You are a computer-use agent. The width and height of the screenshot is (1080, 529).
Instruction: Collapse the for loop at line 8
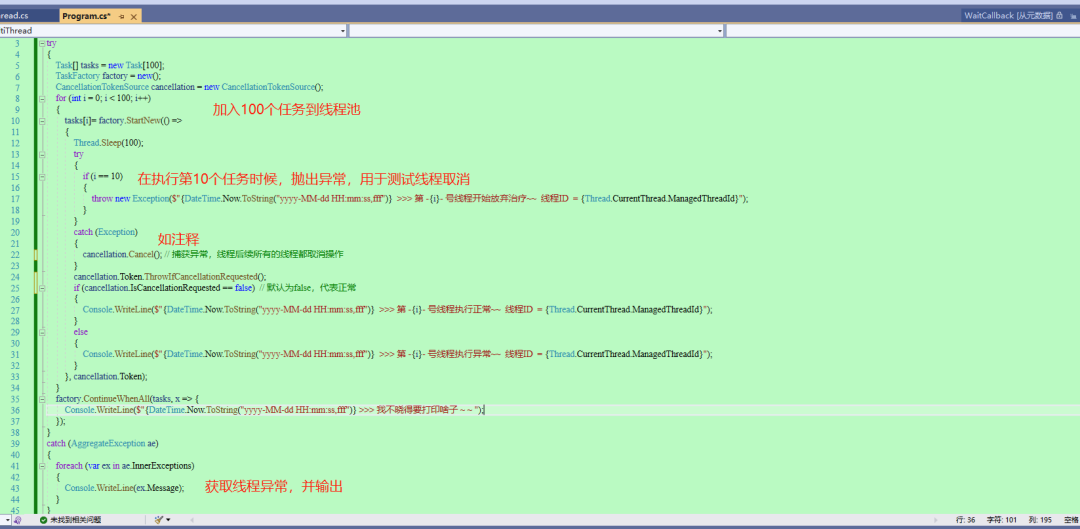coord(42,98)
